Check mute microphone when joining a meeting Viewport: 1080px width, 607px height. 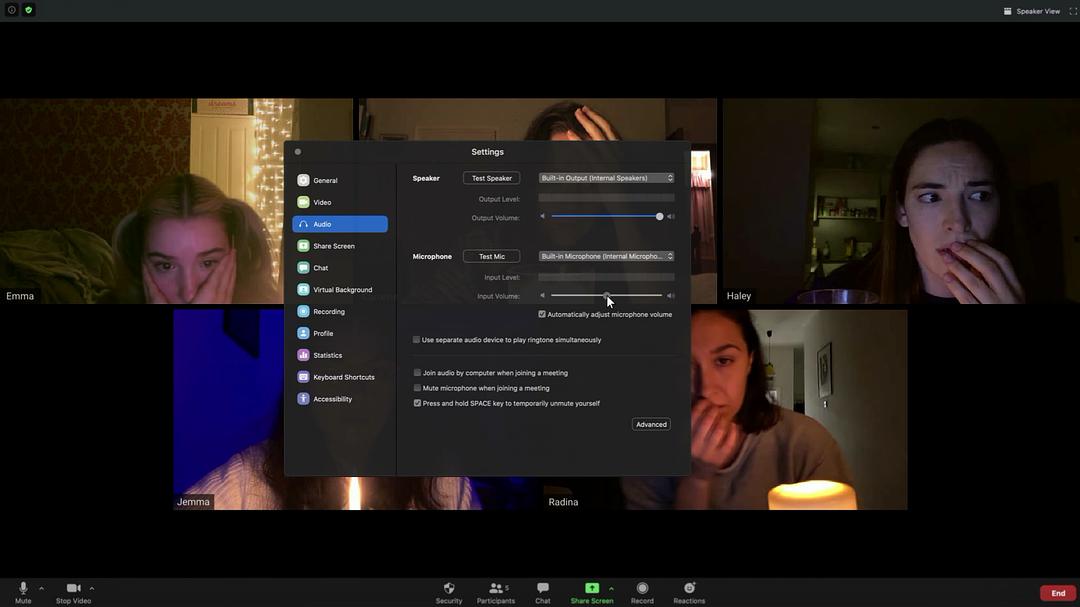(x=417, y=388)
